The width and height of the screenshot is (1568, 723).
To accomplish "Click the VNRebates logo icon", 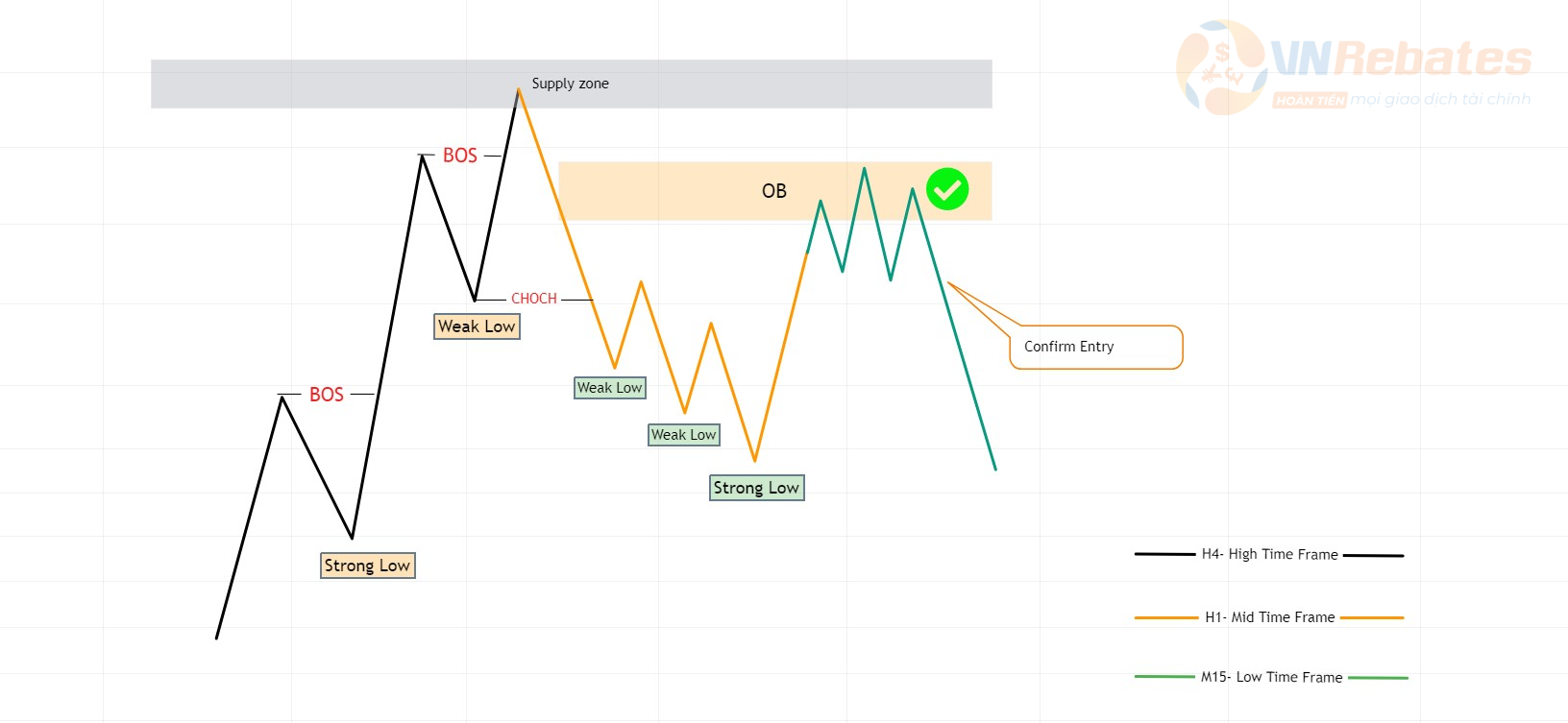I will click(1220, 67).
